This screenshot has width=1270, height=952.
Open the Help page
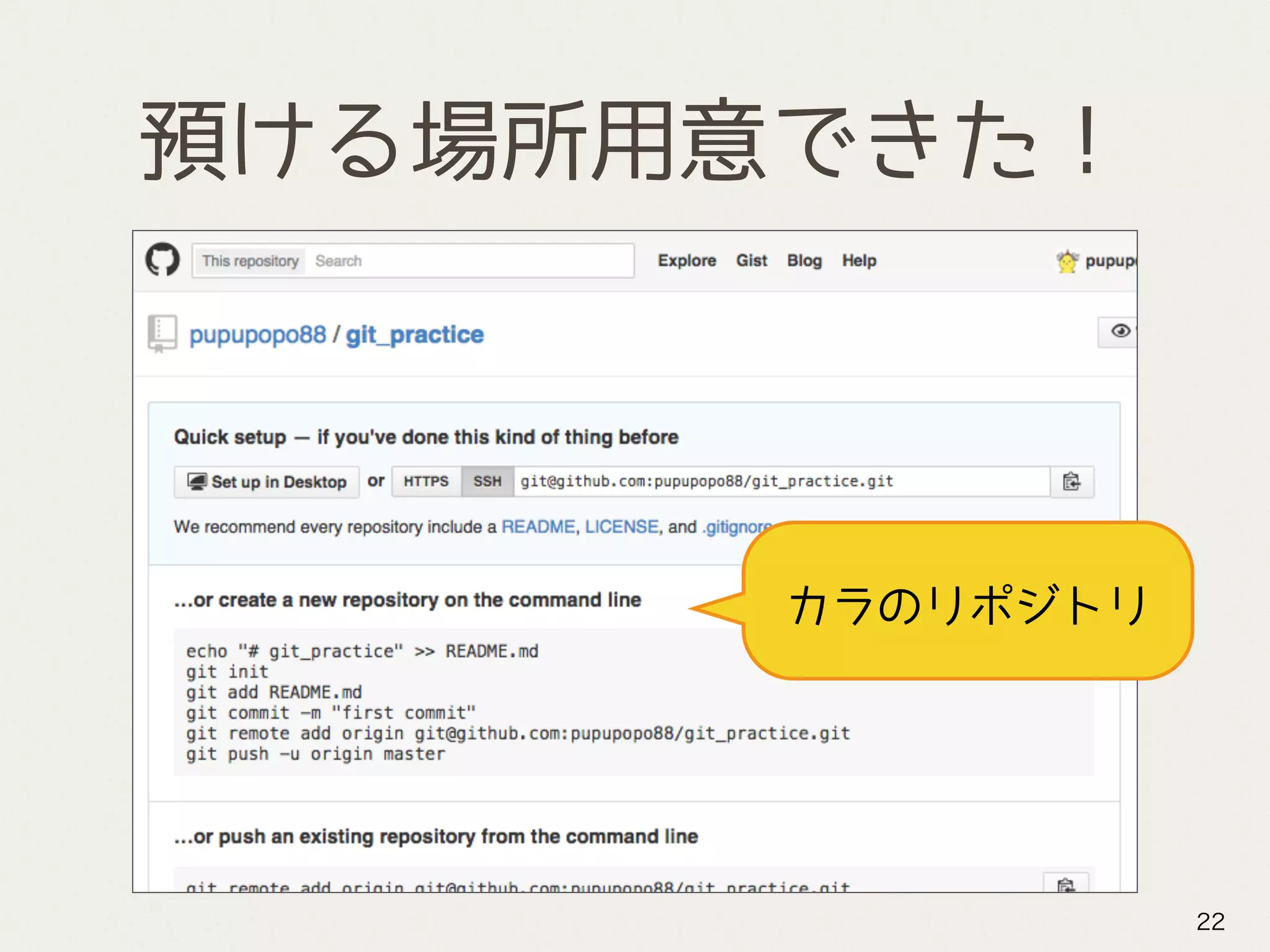(859, 261)
